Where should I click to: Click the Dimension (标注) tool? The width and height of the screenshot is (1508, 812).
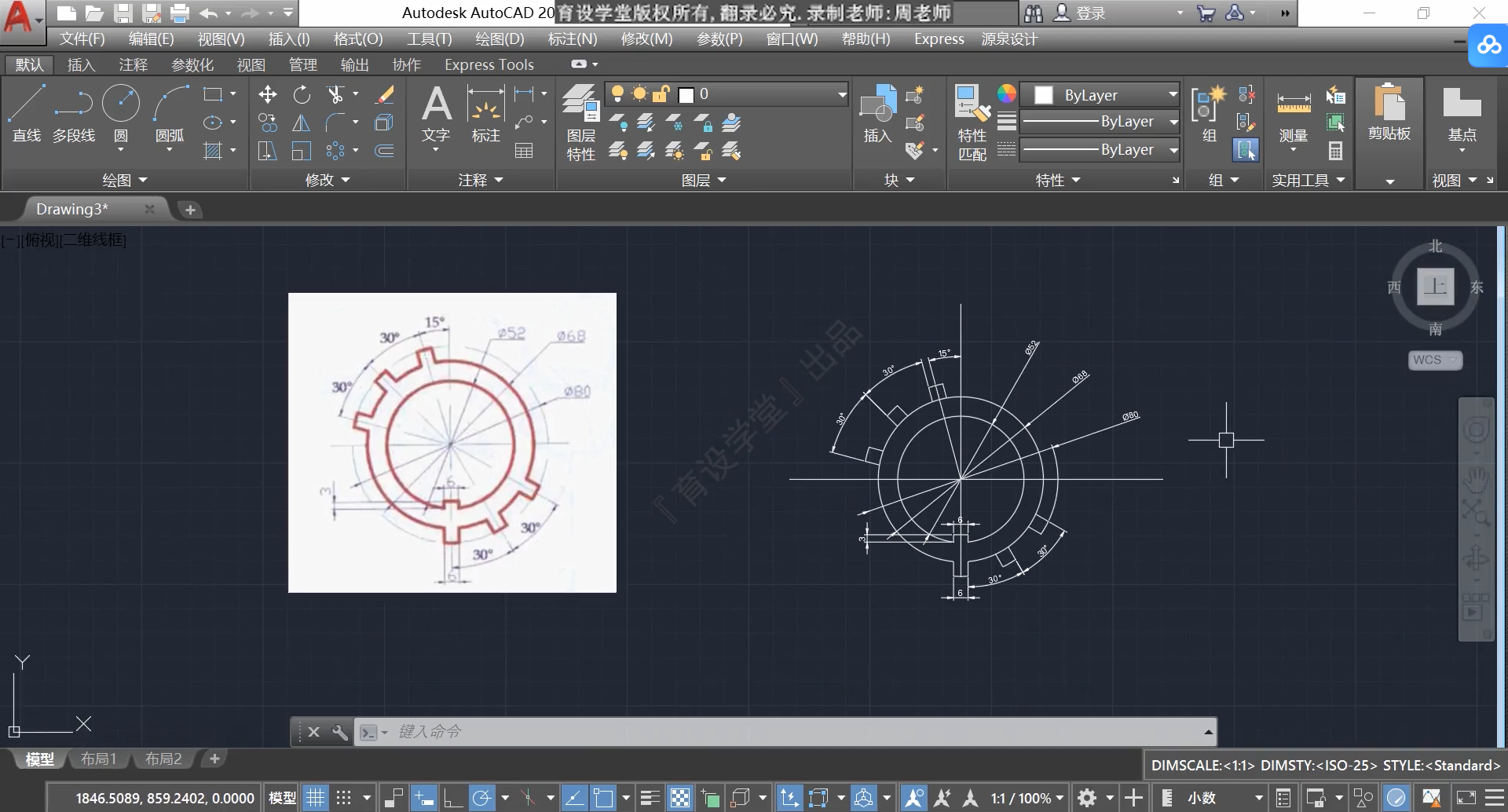486,115
